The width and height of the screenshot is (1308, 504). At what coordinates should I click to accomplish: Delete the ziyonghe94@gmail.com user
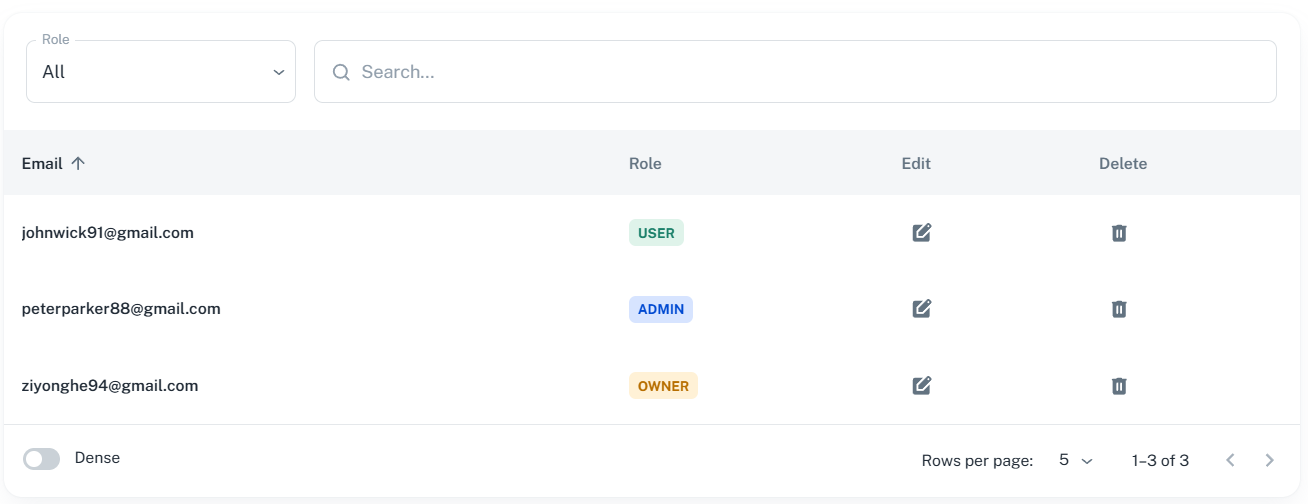click(x=1119, y=385)
